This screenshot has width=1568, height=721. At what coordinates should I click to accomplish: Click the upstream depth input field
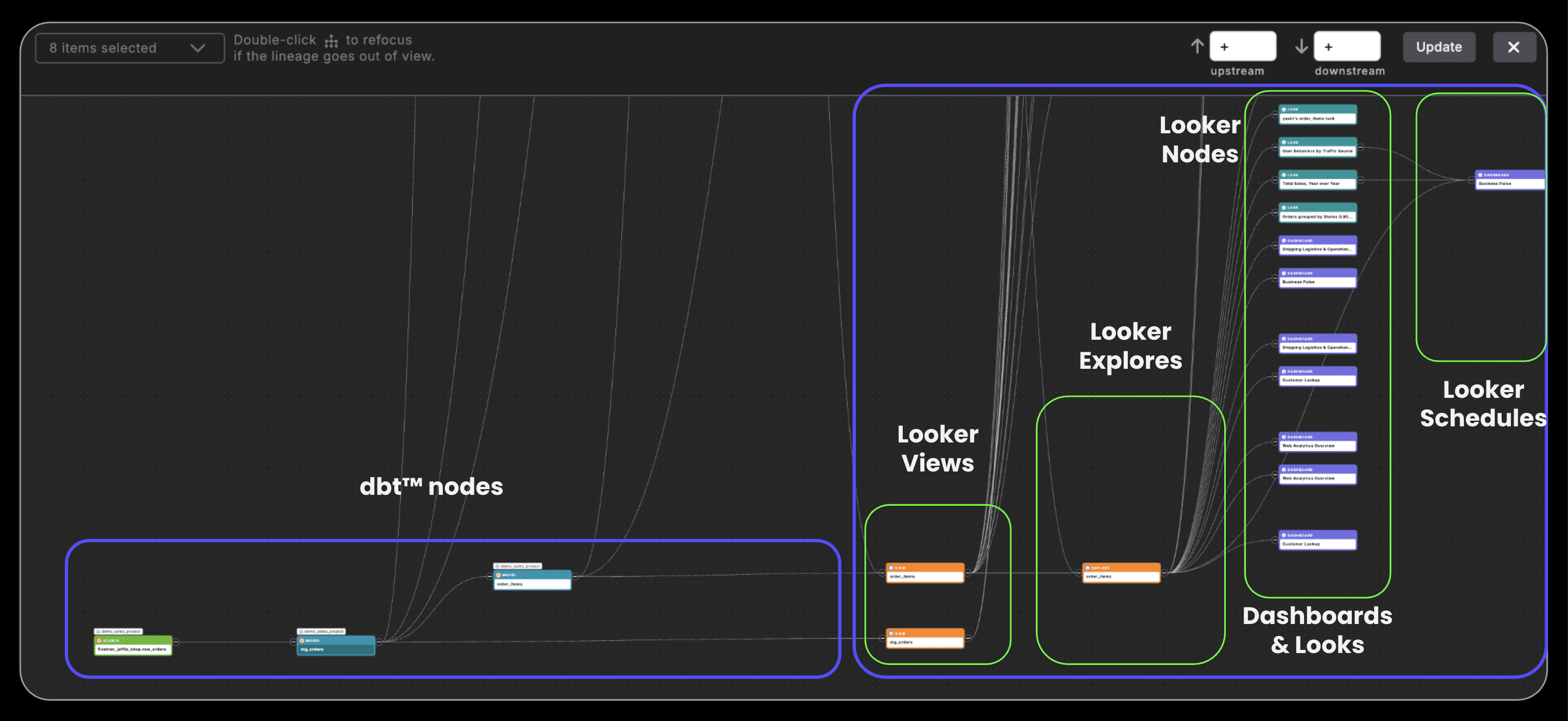(x=1242, y=47)
